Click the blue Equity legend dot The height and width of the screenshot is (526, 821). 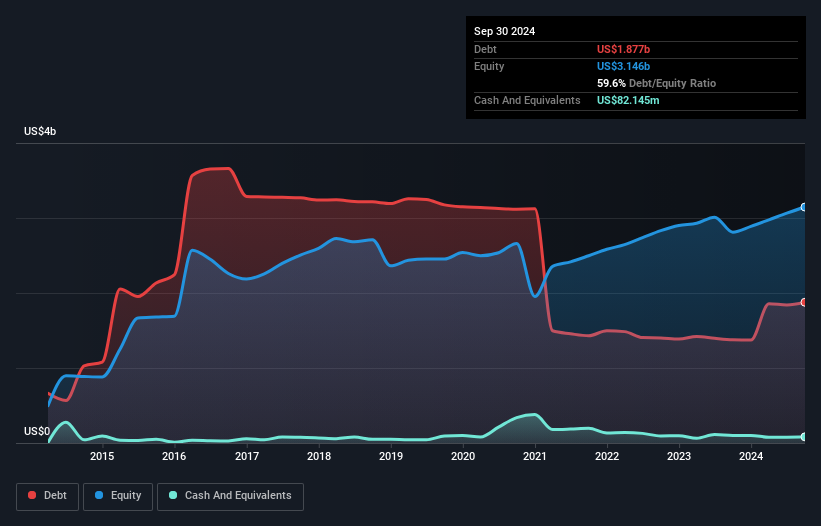click(x=99, y=495)
